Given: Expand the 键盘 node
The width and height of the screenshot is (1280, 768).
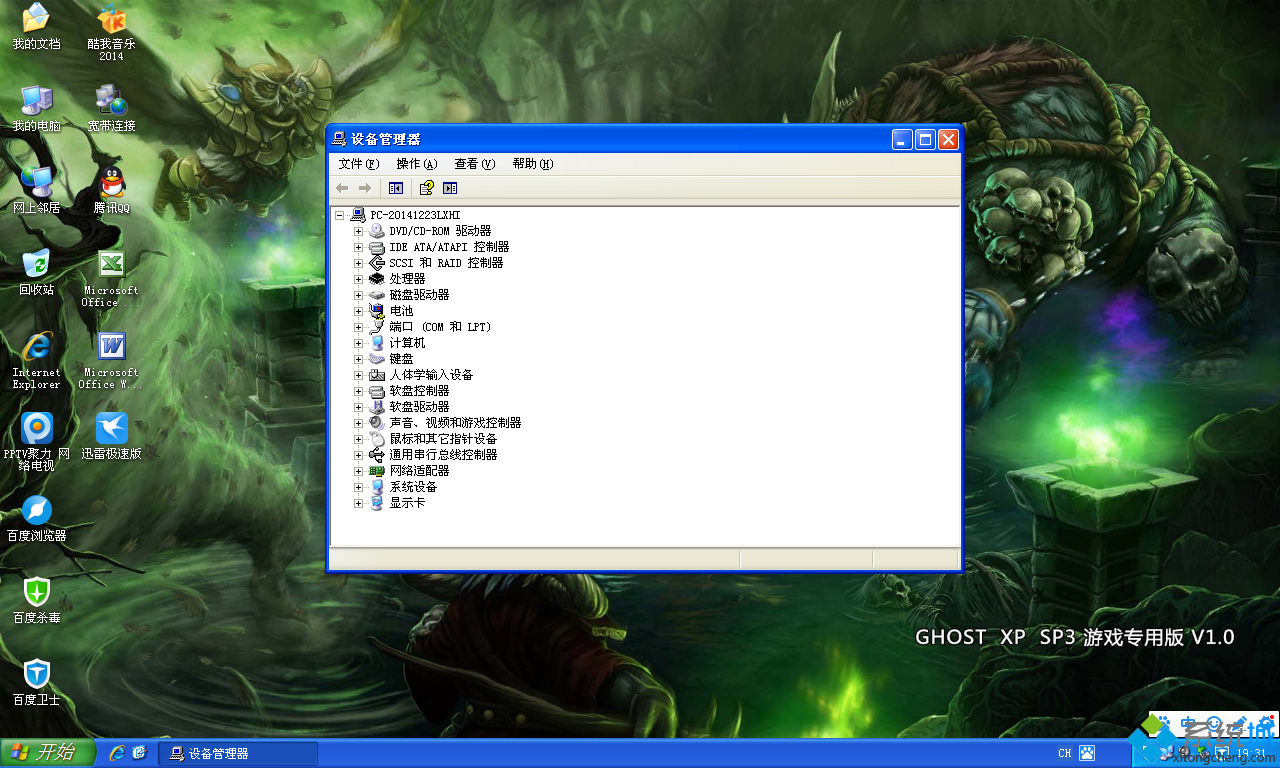Looking at the screenshot, I should click(359, 359).
